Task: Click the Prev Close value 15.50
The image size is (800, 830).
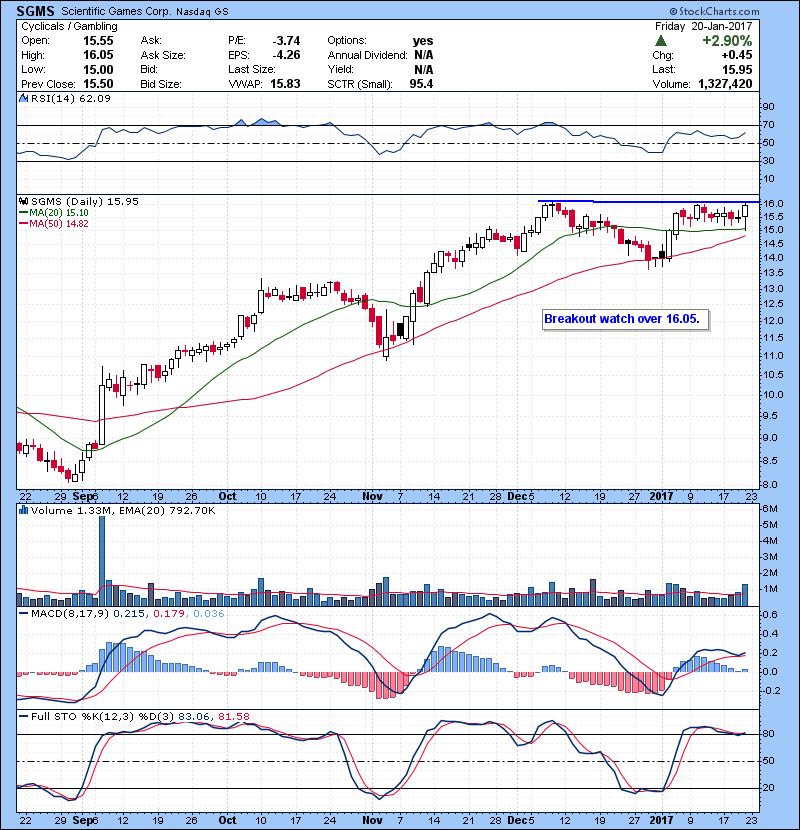Action: click(98, 84)
